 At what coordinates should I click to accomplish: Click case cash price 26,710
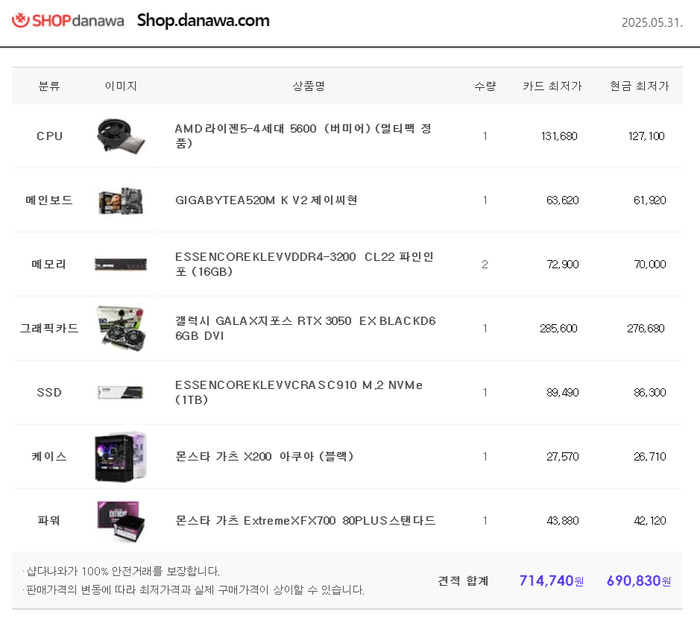pyautogui.click(x=650, y=457)
